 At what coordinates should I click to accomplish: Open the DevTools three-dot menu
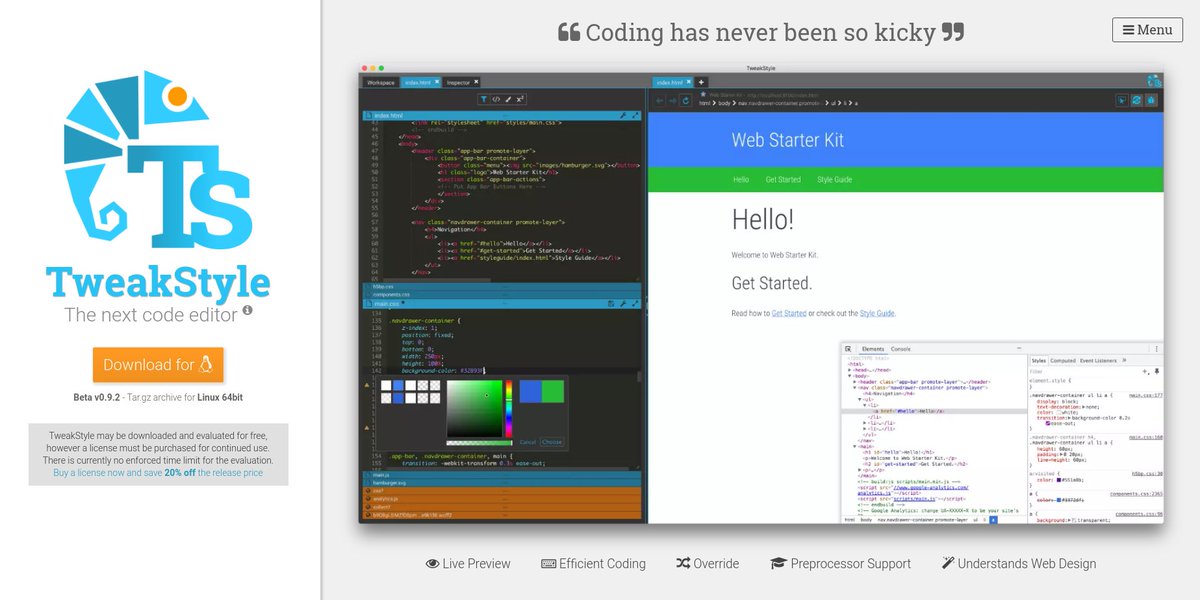[1156, 349]
